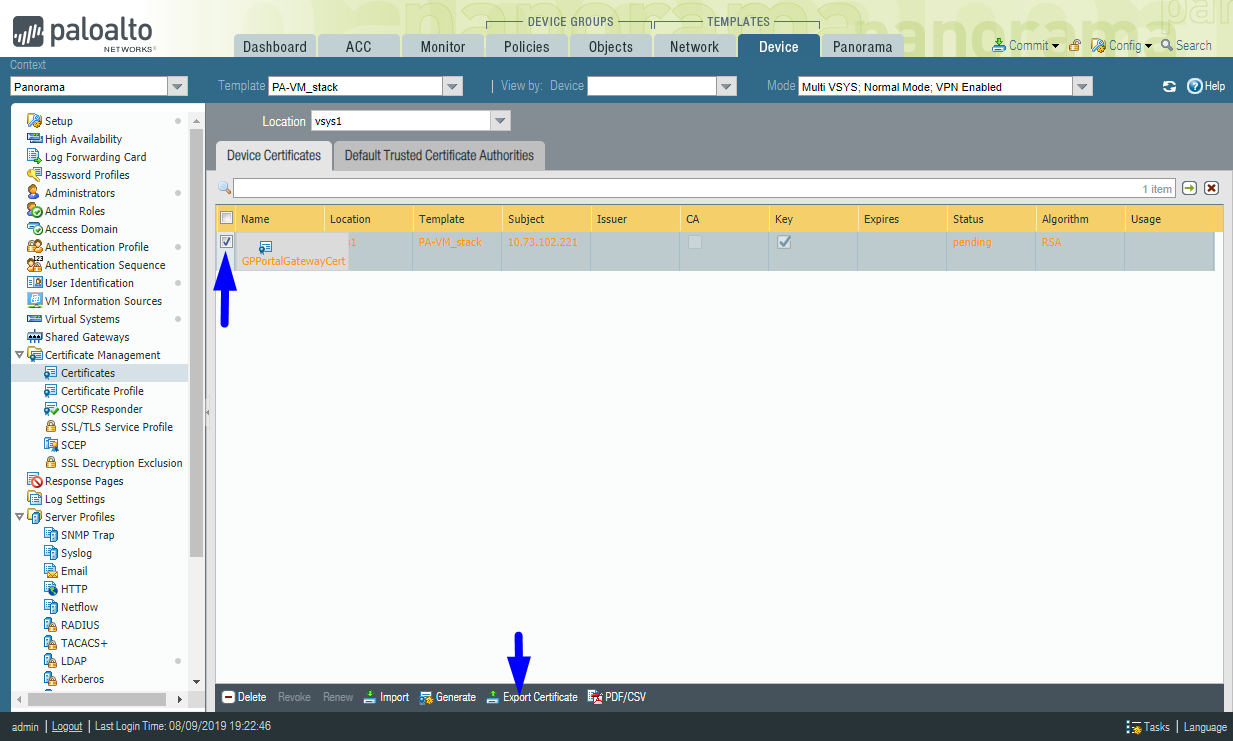Click the refresh icon next to Help
Screen dimensions: 1233x741
(x=1169, y=87)
